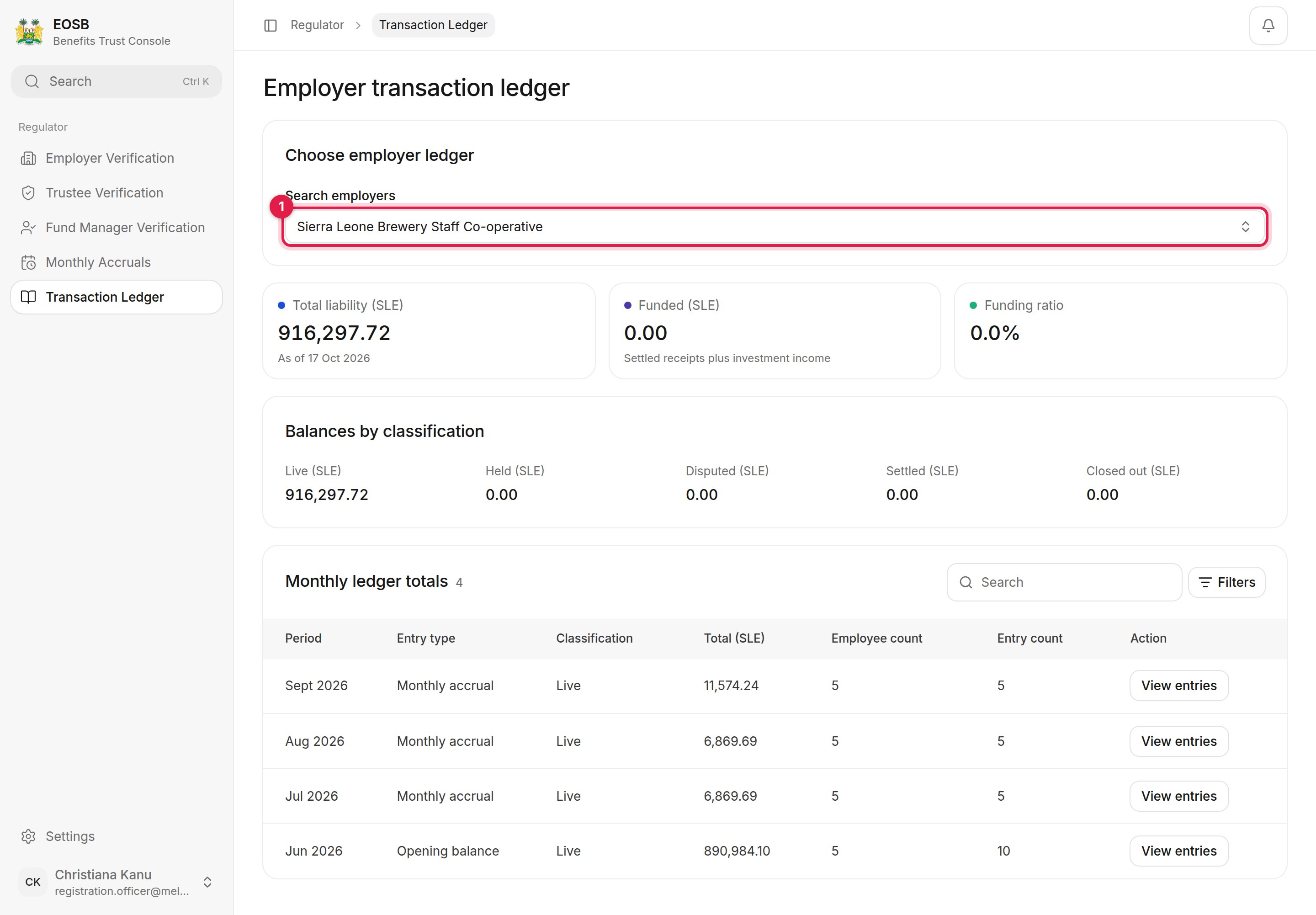Screen dimensions: 1316x915
Task: Click the Sept 2026 period cell
Action: (x=316, y=686)
